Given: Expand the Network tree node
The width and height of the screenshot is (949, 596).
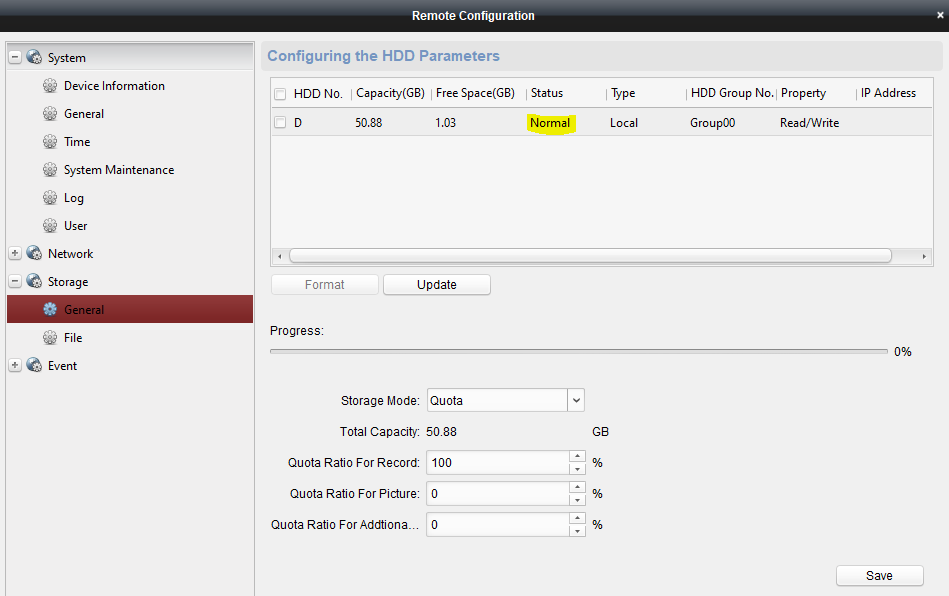Looking at the screenshot, I should (15, 254).
